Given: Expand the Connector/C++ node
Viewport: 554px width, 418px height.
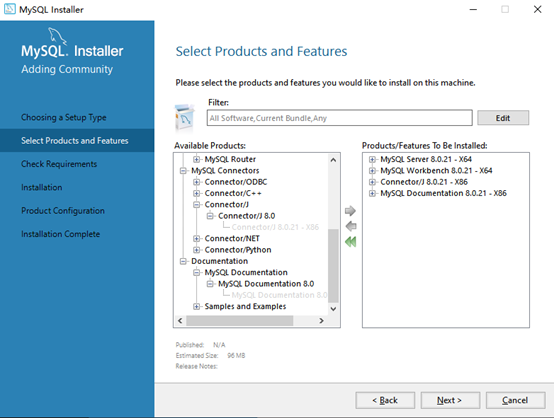Looking at the screenshot, I should click(x=196, y=193).
